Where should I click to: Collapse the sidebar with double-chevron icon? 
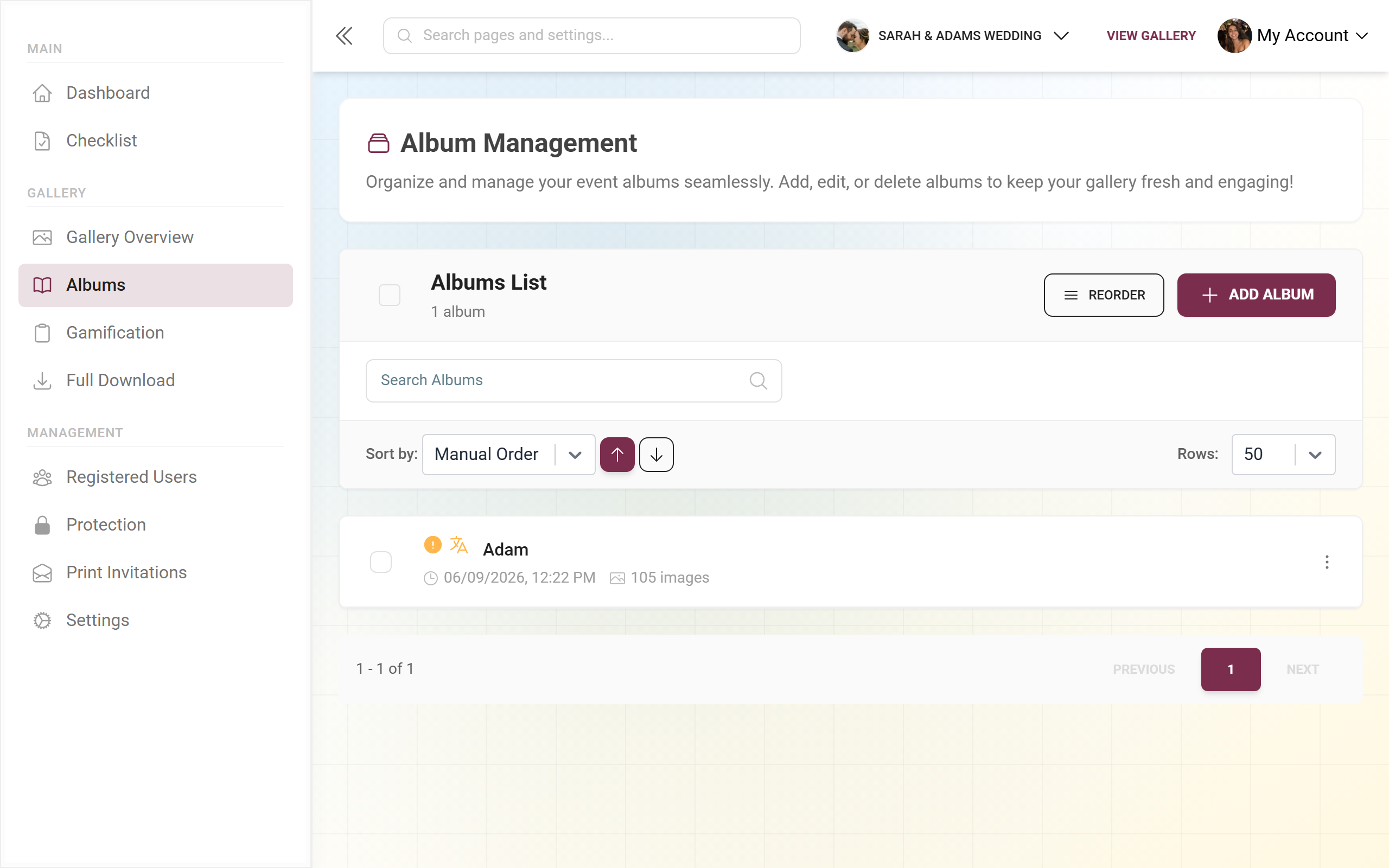(x=344, y=36)
